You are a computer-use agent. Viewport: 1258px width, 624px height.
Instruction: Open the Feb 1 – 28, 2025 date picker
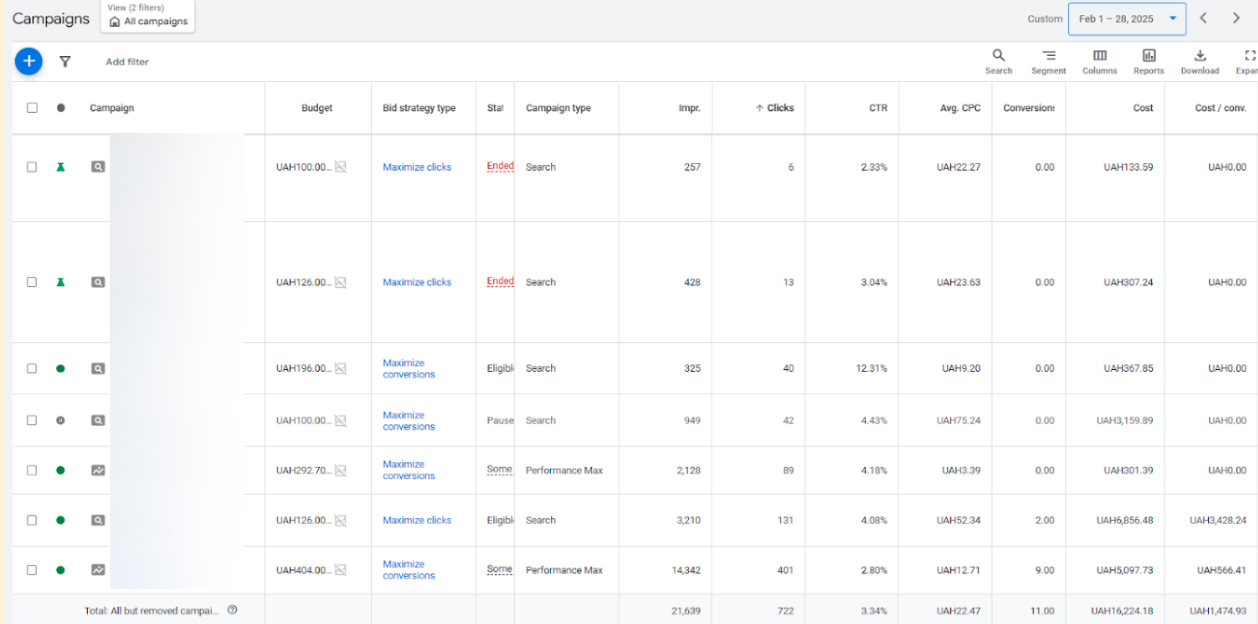coord(1127,19)
